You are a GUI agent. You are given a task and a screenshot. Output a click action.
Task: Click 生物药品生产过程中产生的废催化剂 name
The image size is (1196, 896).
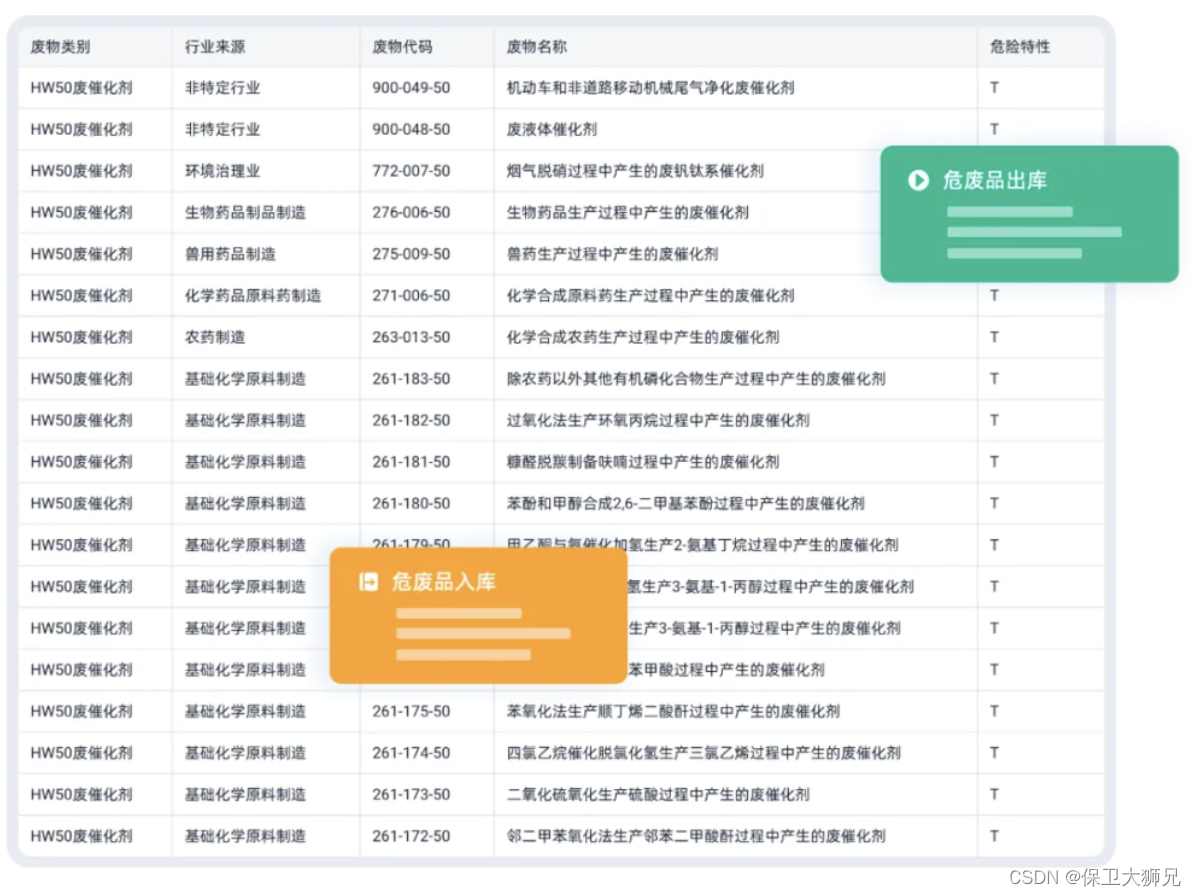[628, 213]
